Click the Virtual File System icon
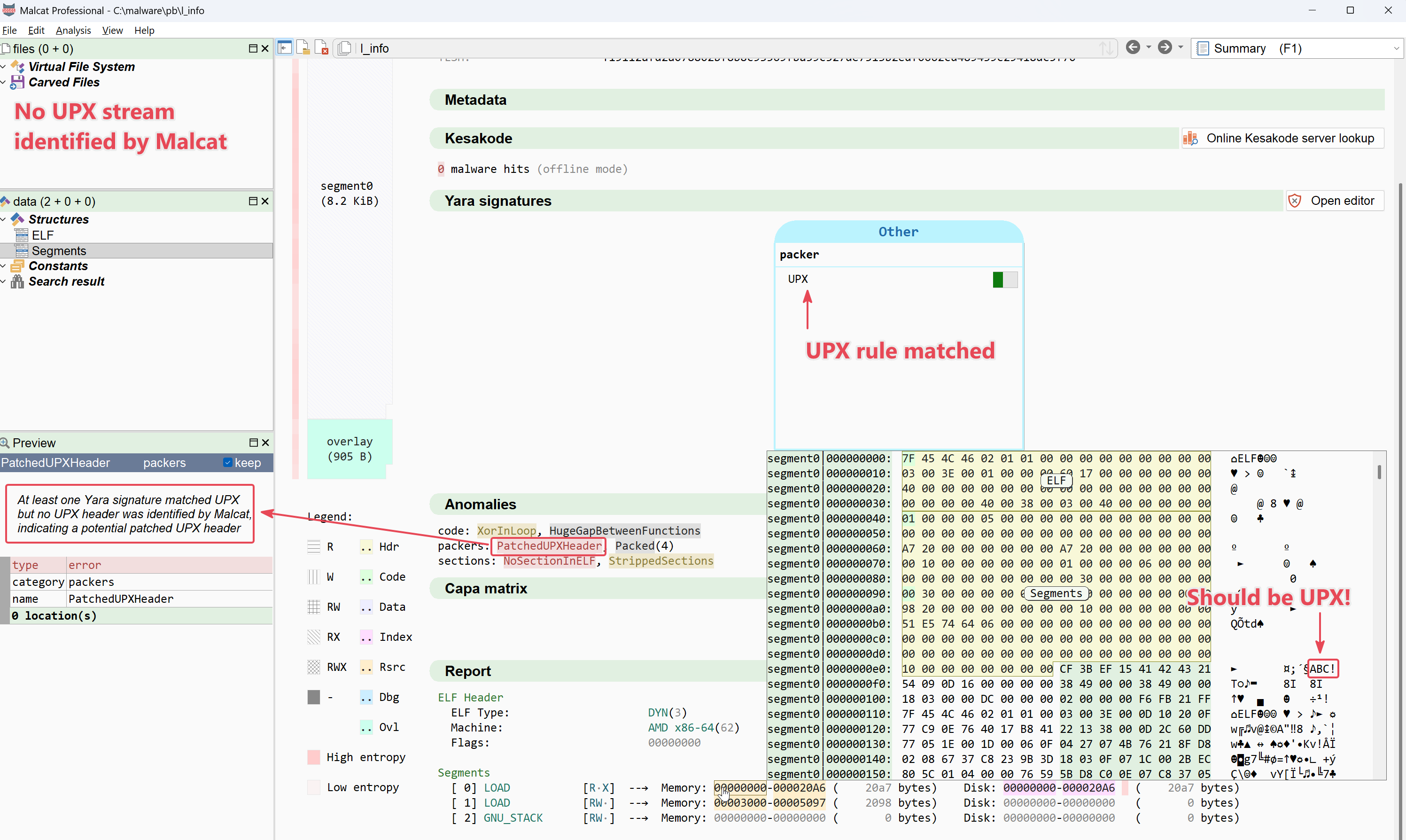This screenshot has height=840, width=1406. click(x=17, y=67)
